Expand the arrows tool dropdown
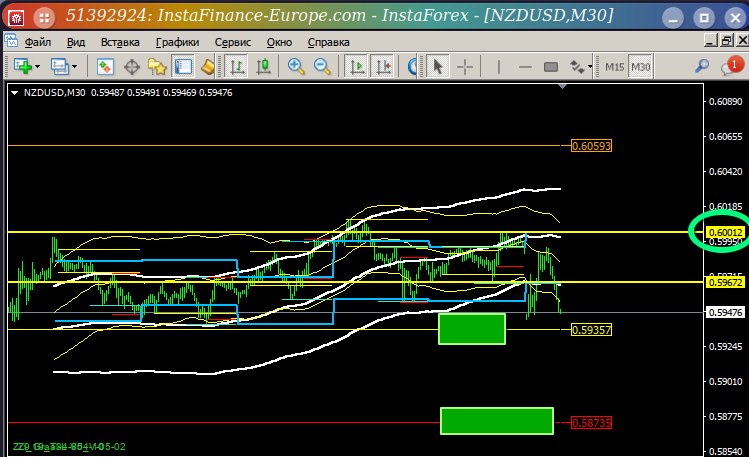The image size is (749, 457). [590, 66]
